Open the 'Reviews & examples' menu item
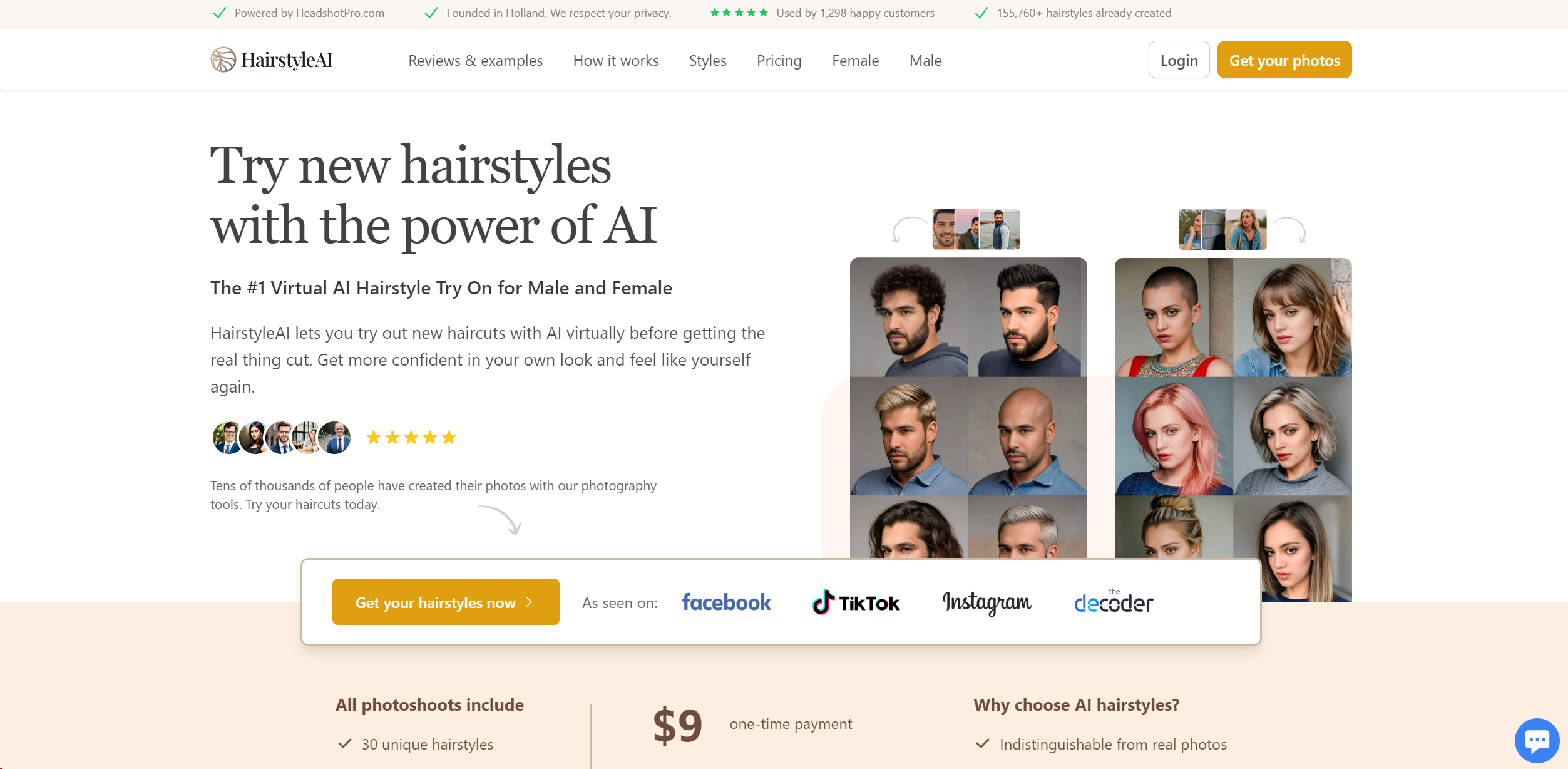 tap(476, 60)
